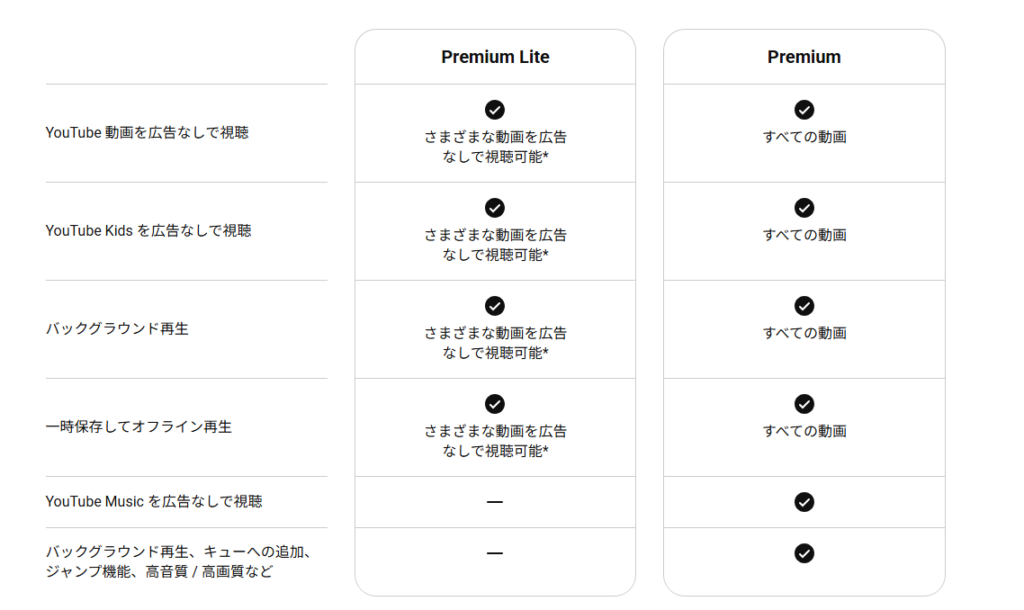Select the Premium column header
This screenshot has height=610, width=1024.
804,57
